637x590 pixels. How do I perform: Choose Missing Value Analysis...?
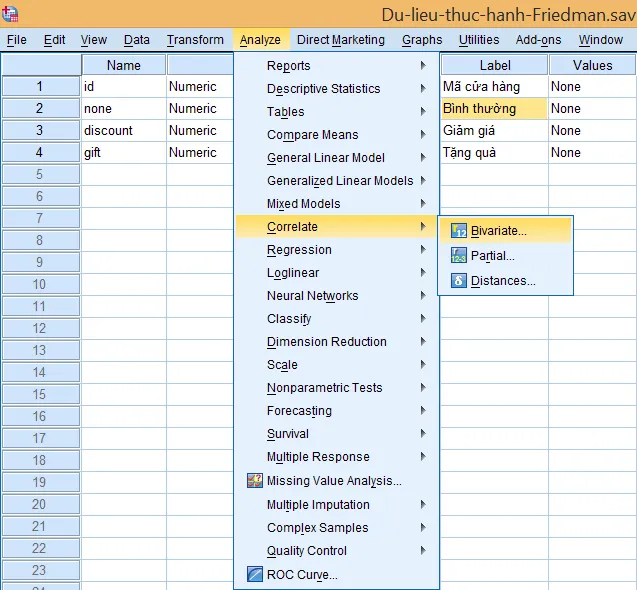337,481
